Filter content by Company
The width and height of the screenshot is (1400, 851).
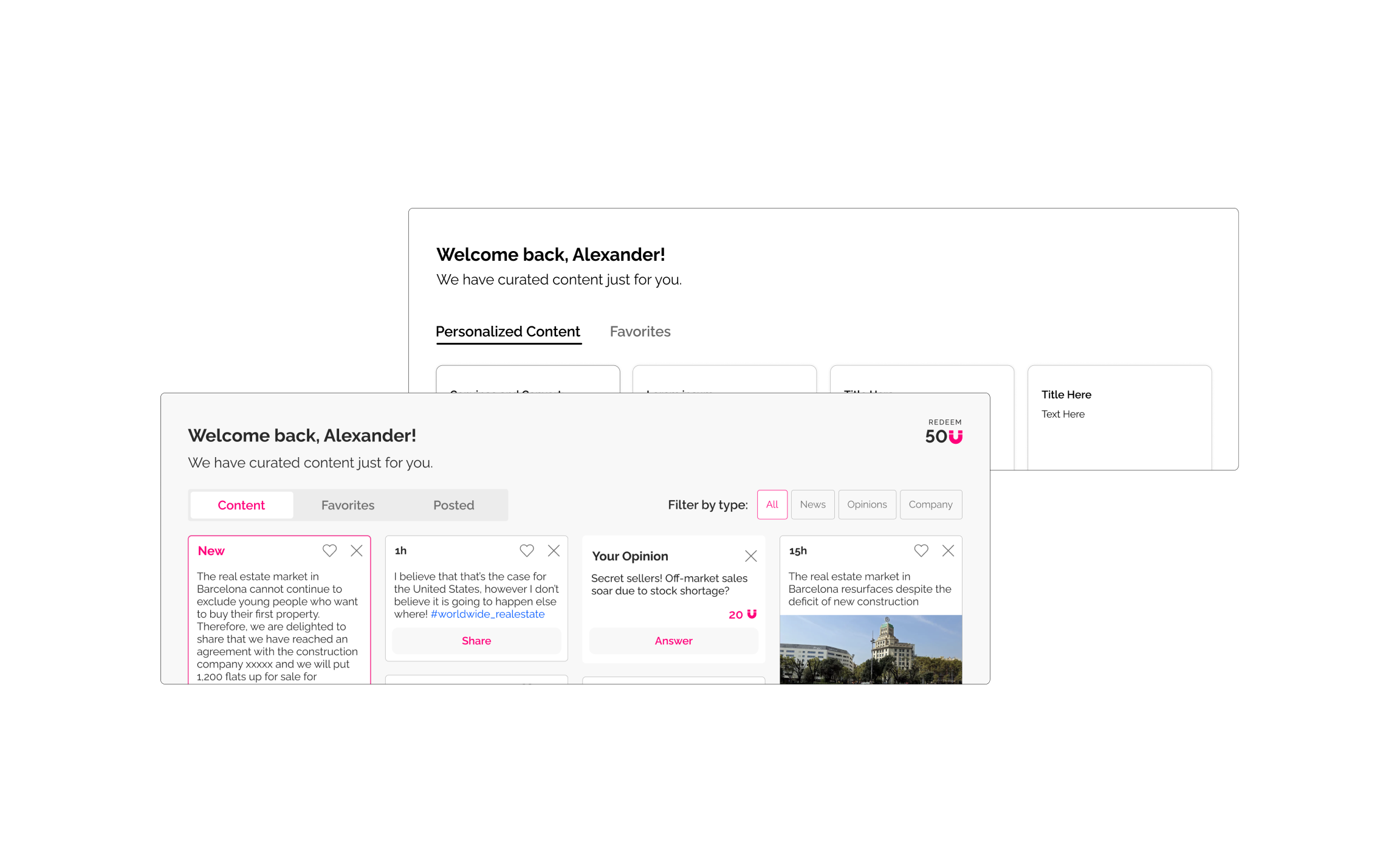931,505
